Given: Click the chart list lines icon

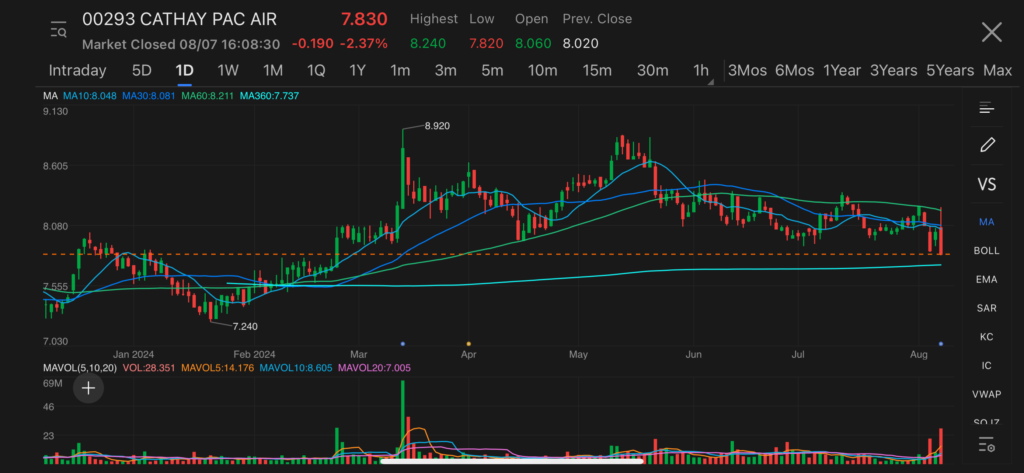Looking at the screenshot, I should coord(987,108).
